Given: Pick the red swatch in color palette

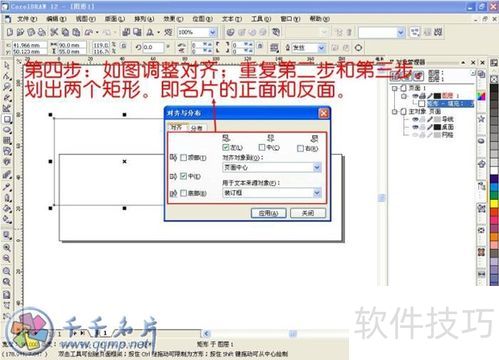Looking at the screenshot, I should point(494,212).
